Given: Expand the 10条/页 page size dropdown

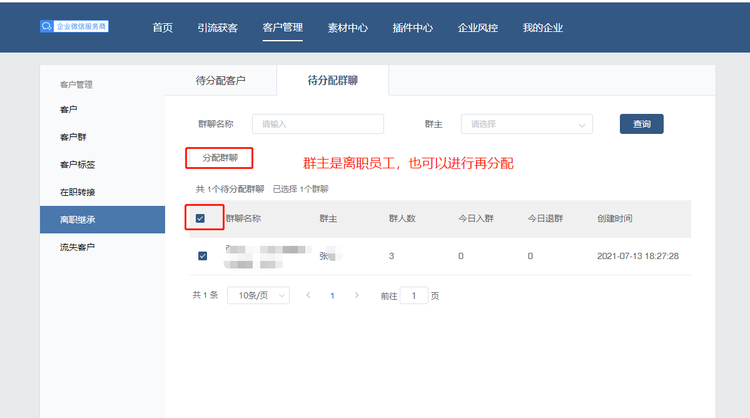Looking at the screenshot, I should coord(258,295).
